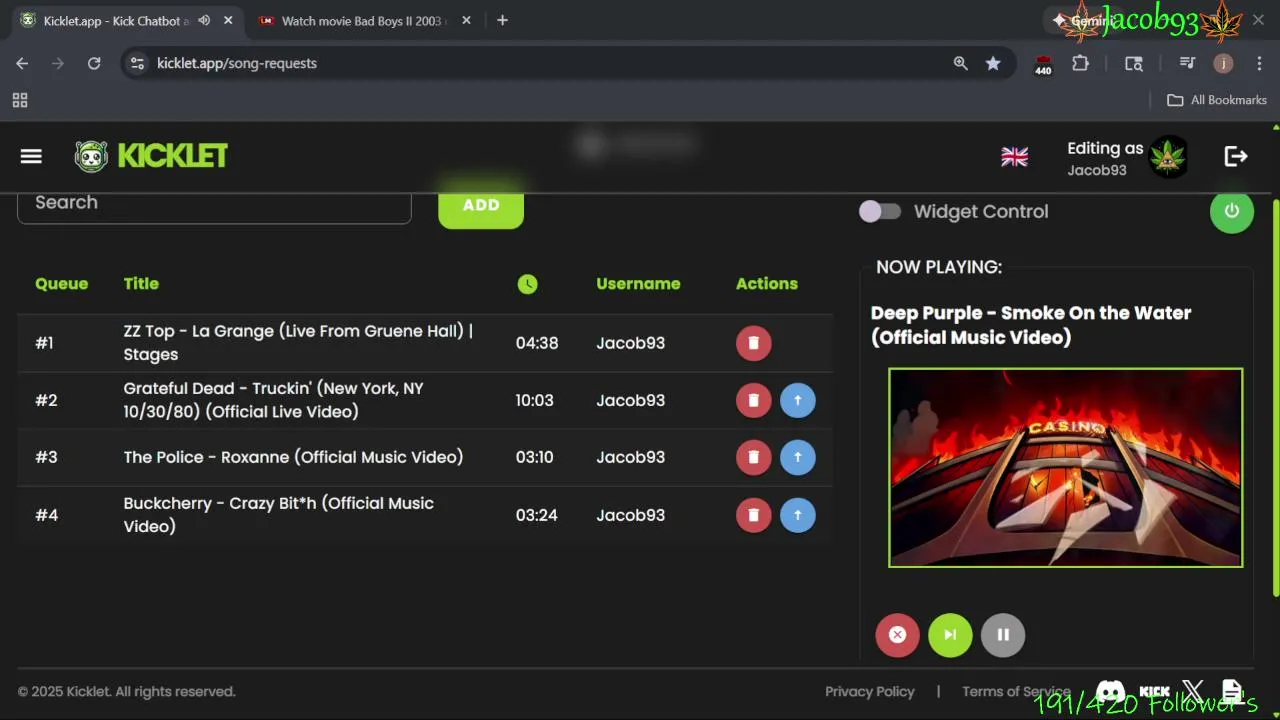Click the 04:38 duration cell
The width and height of the screenshot is (1280, 720).
point(537,343)
